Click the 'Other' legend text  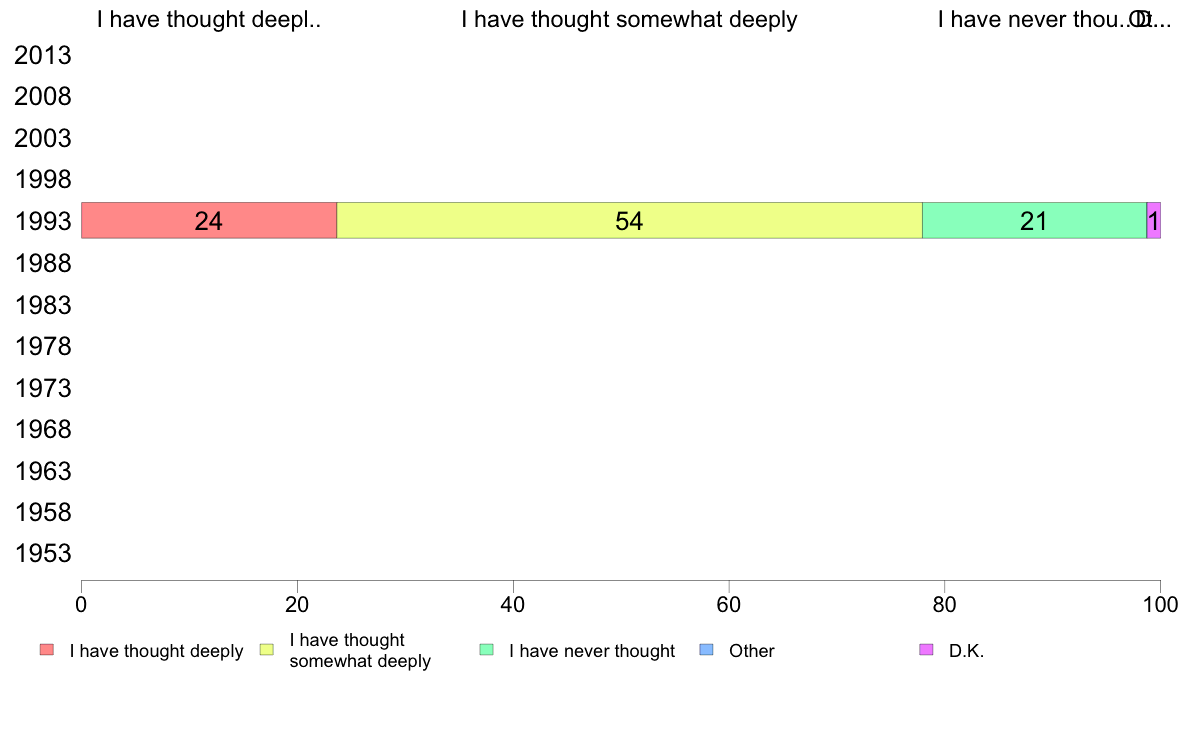752,651
